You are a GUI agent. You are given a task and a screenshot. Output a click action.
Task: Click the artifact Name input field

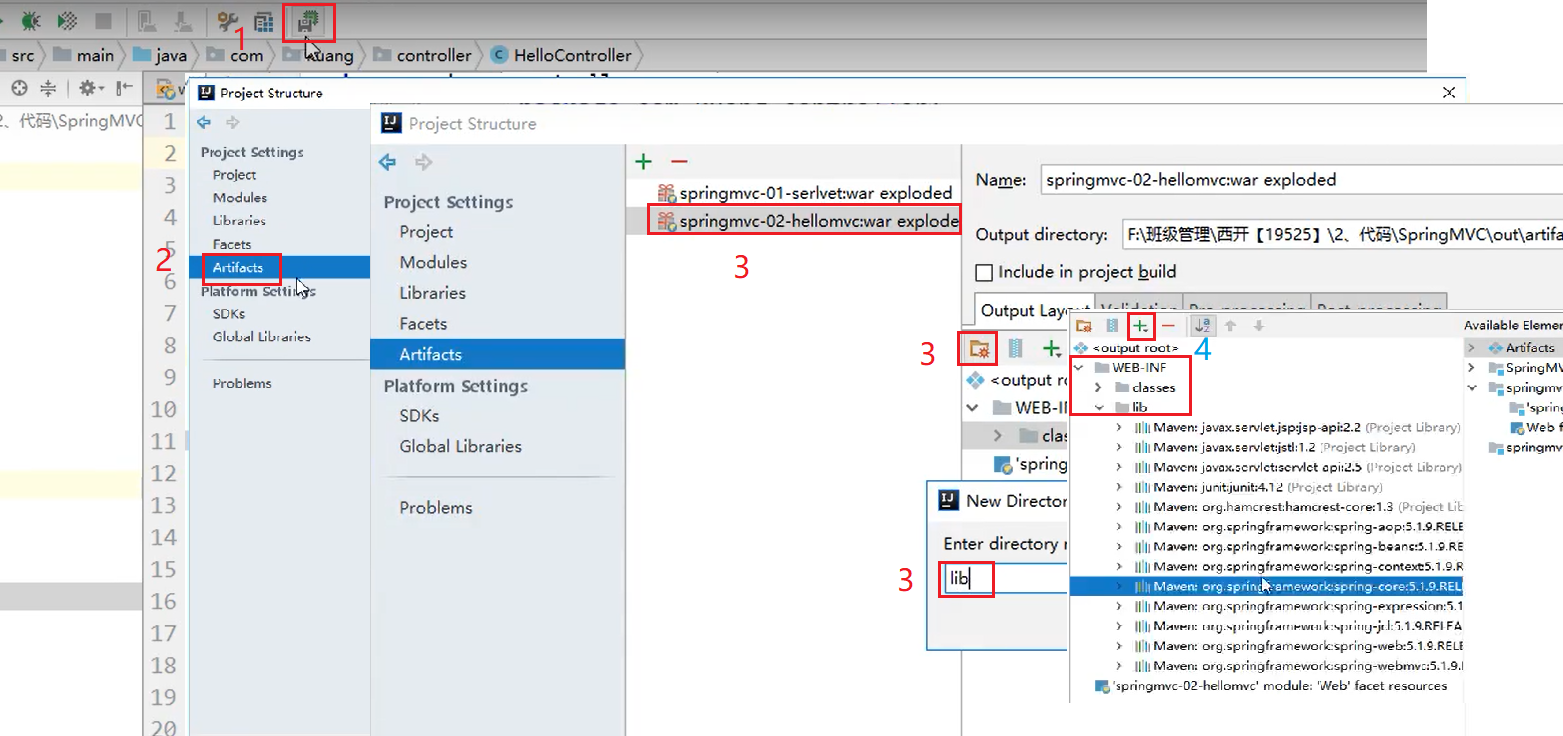pyautogui.click(x=1301, y=180)
